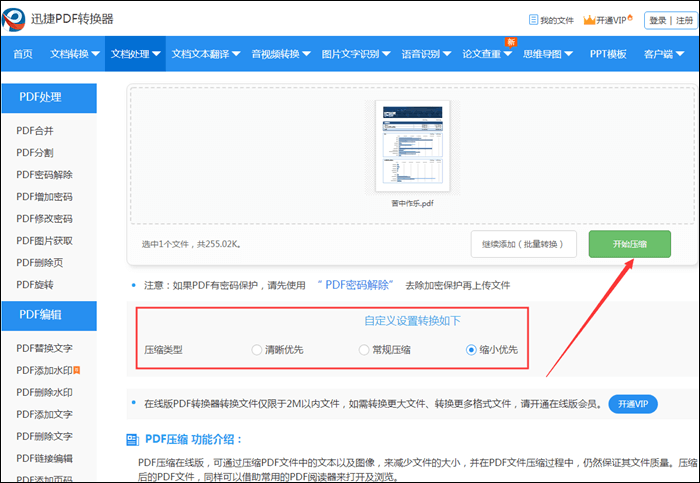
Task: Click the green 开始压缩 button
Action: [x=629, y=244]
